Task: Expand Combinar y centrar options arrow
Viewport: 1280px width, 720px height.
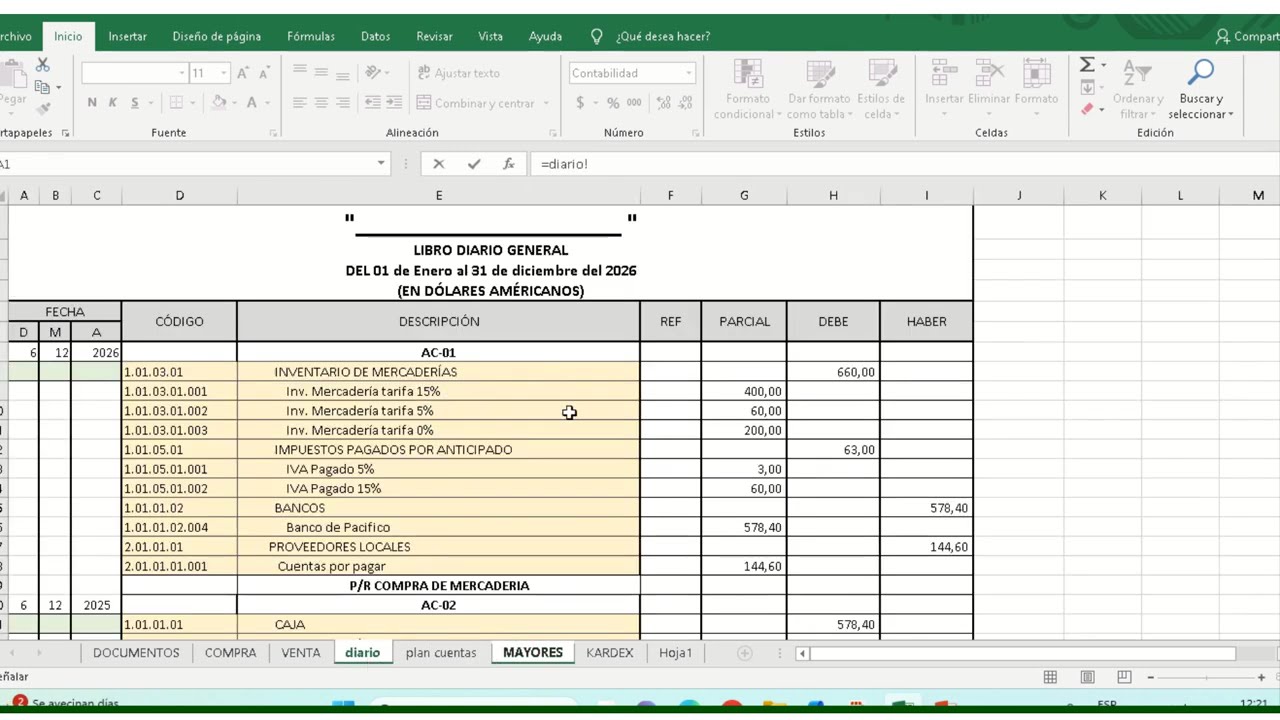Action: [x=546, y=103]
